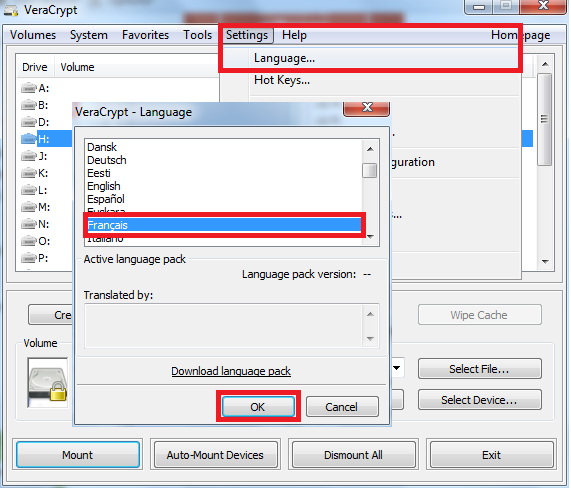Image resolution: width=571 pixels, height=491 pixels.
Task: Open the Favorites menu
Action: tap(145, 35)
